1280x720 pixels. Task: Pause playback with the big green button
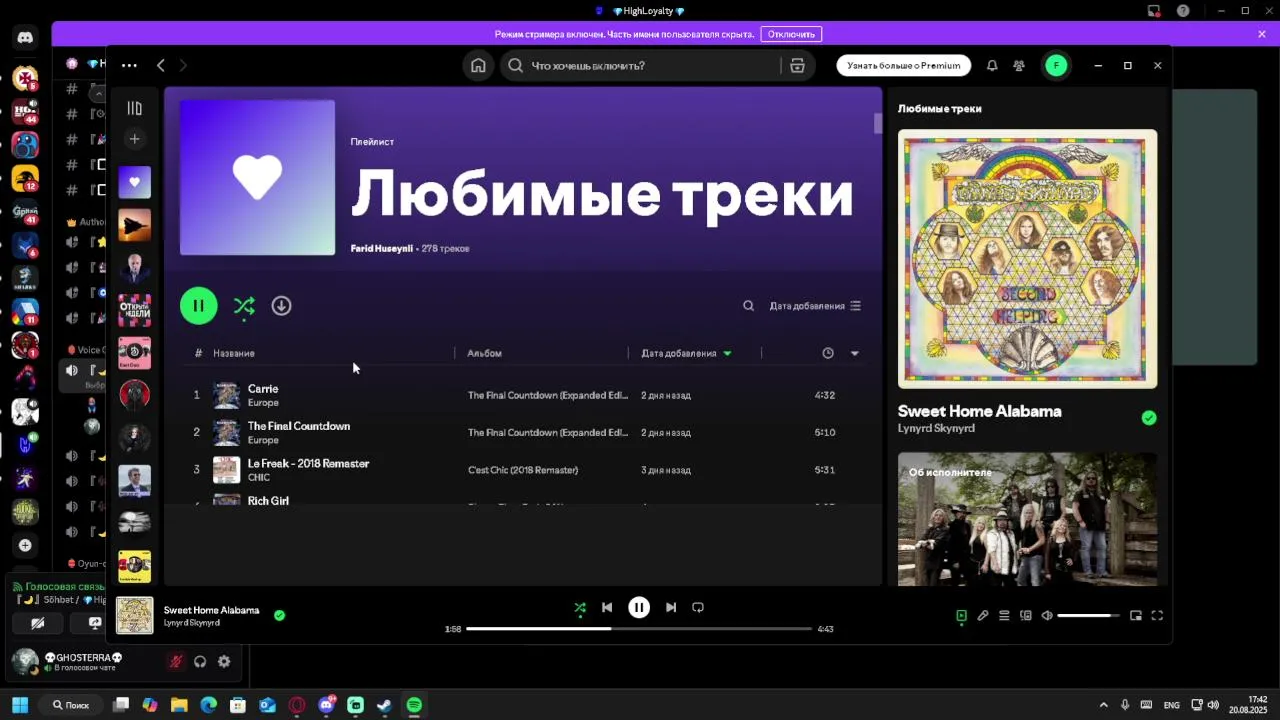pyautogui.click(x=198, y=306)
